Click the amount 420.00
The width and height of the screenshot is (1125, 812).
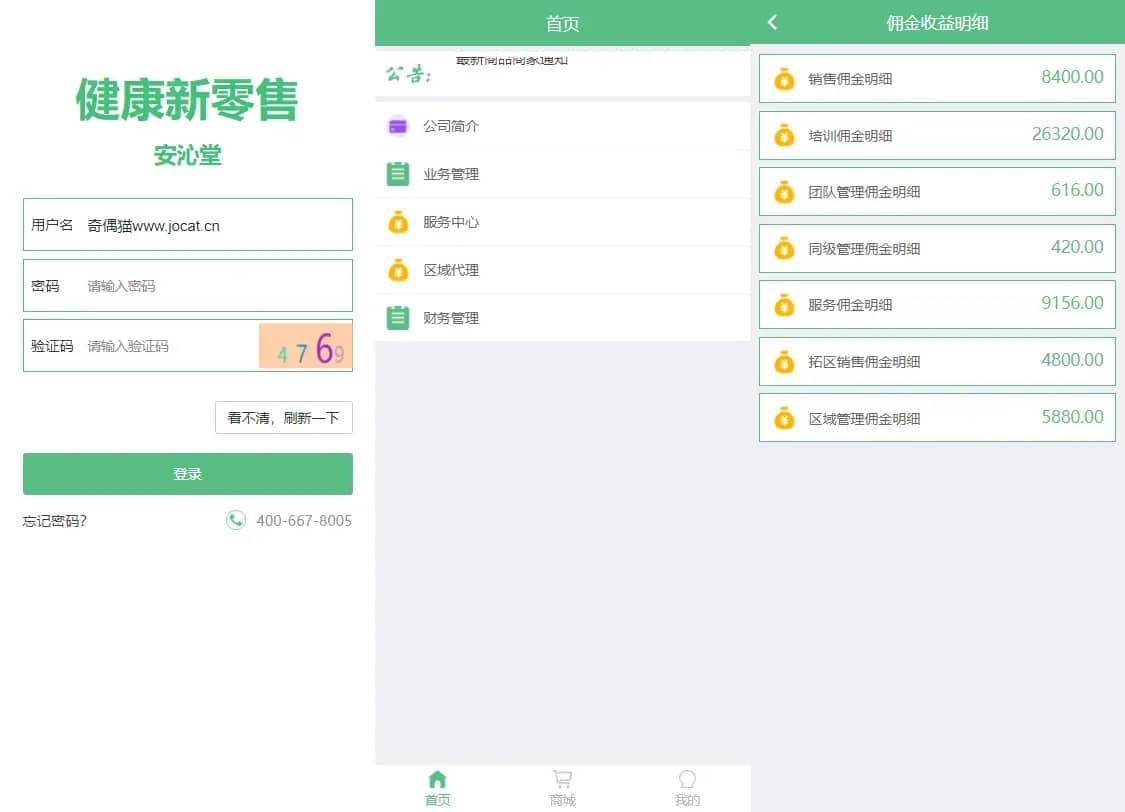coord(1077,247)
